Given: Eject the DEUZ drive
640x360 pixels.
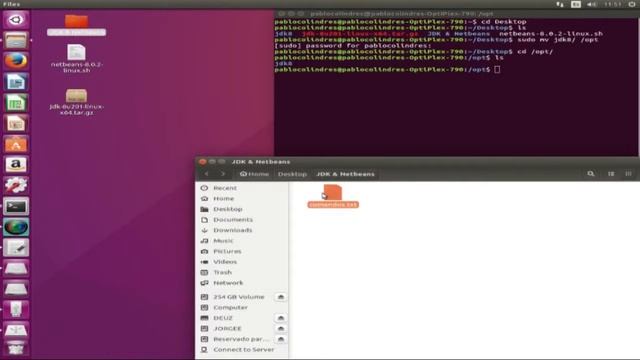Looking at the screenshot, I should pyautogui.click(x=281, y=318).
